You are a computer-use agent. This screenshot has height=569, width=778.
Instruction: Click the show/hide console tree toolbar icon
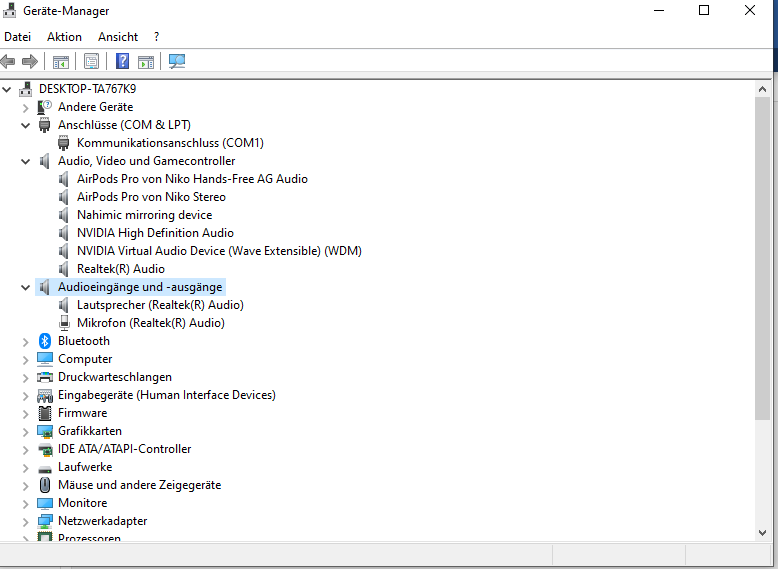pos(61,62)
